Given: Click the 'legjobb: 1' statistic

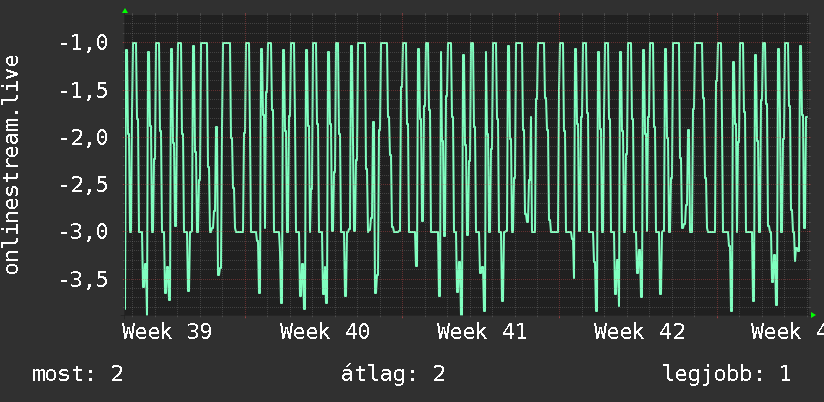Looking at the screenshot, I should 727,374.
